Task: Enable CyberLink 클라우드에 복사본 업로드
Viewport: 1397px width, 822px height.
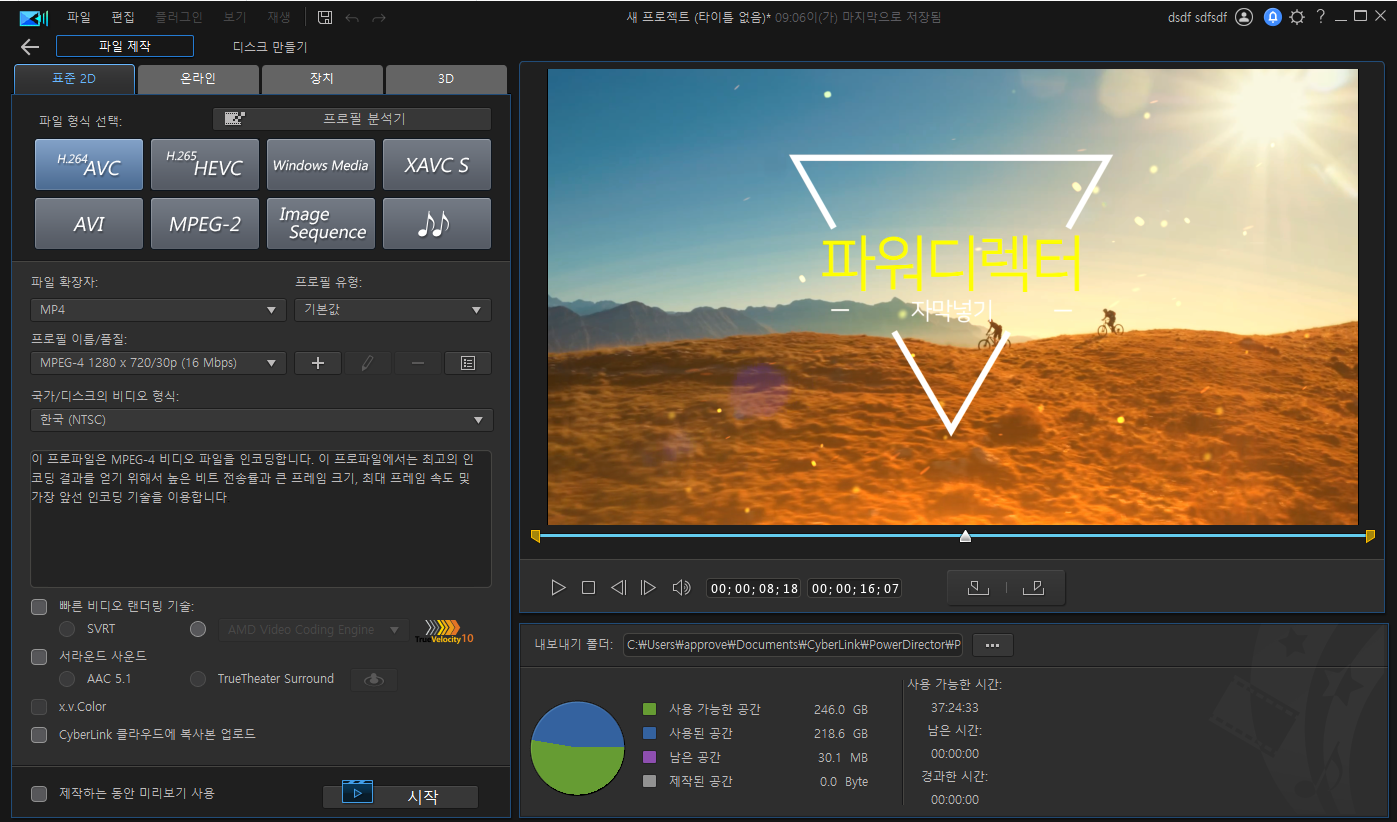Action: coord(39,735)
